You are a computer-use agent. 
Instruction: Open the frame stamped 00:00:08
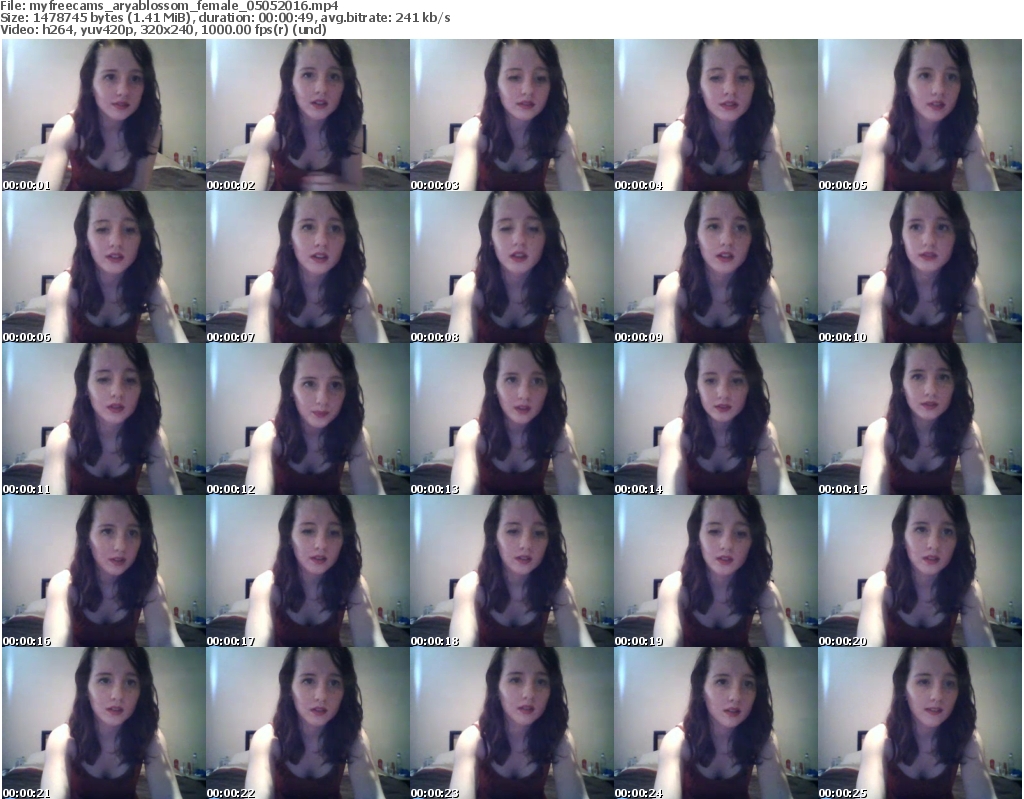coord(511,267)
